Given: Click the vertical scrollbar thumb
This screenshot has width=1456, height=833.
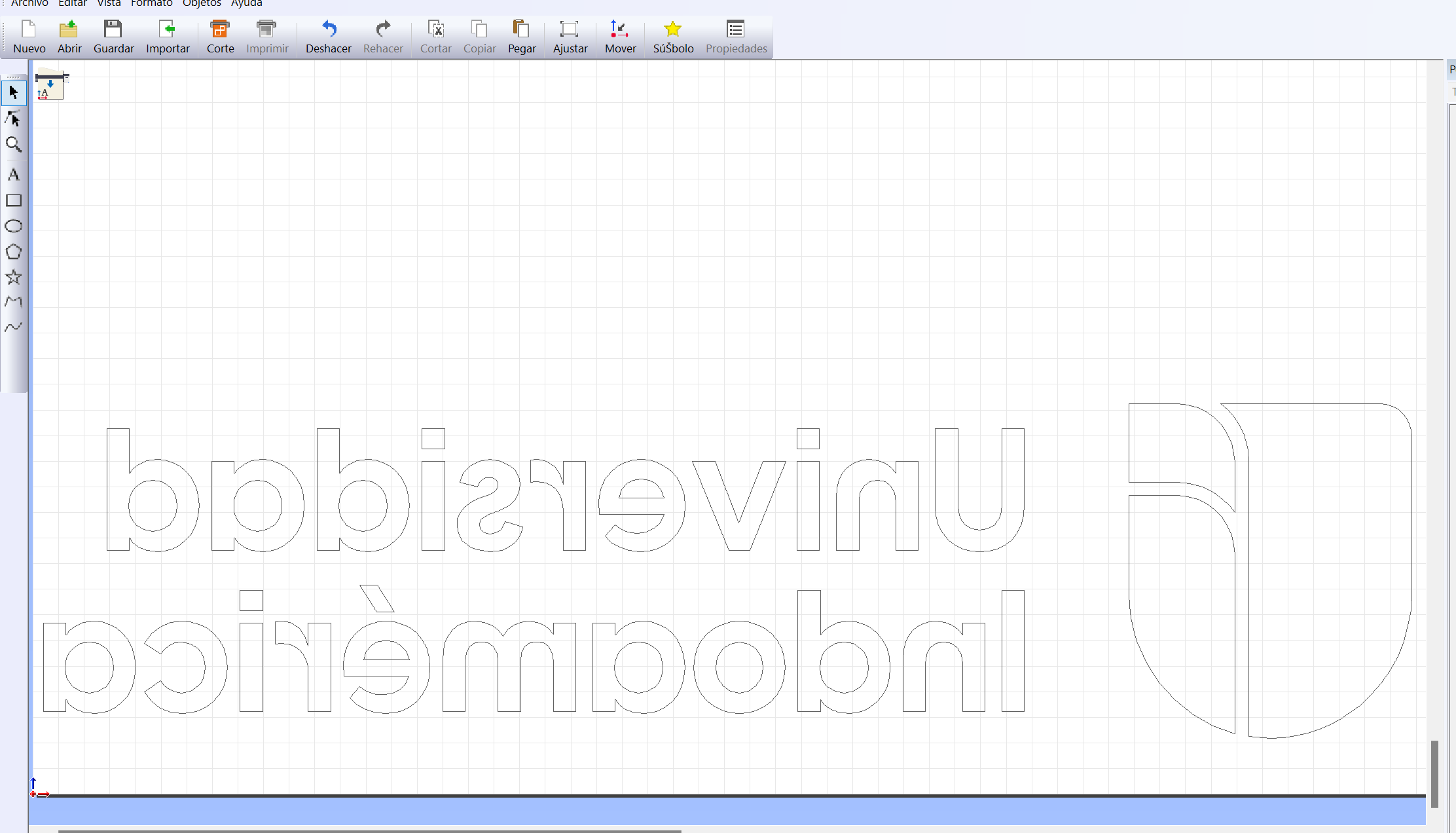Looking at the screenshot, I should pyautogui.click(x=1434, y=775).
